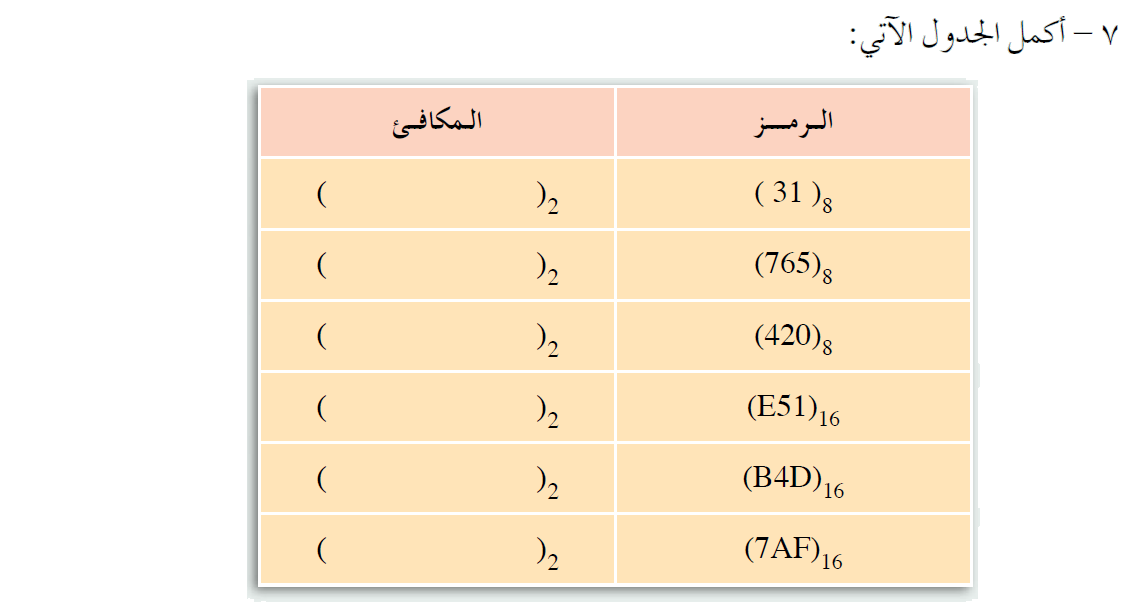
Task: Select the (B4D) hexadecimal symbol cell
Action: click(x=793, y=479)
